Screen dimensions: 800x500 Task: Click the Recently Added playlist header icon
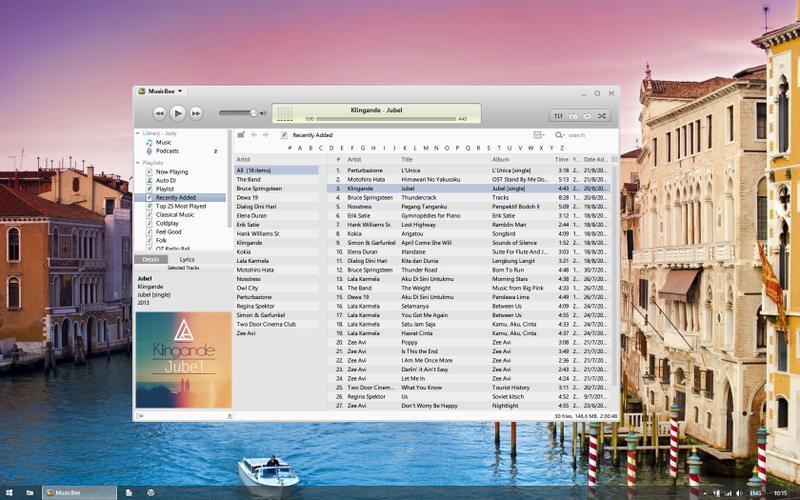(x=284, y=135)
